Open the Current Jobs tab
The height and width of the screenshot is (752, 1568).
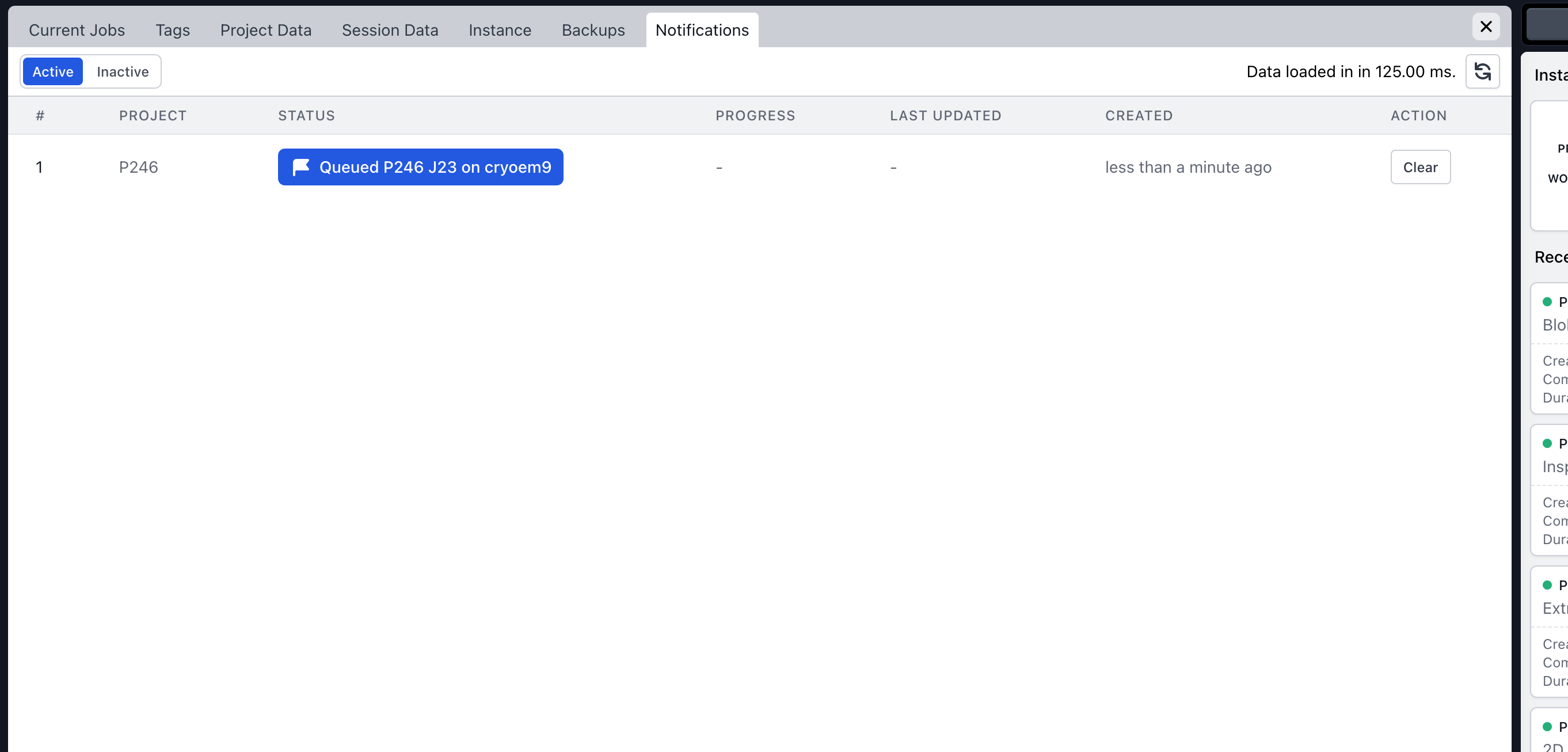77,31
